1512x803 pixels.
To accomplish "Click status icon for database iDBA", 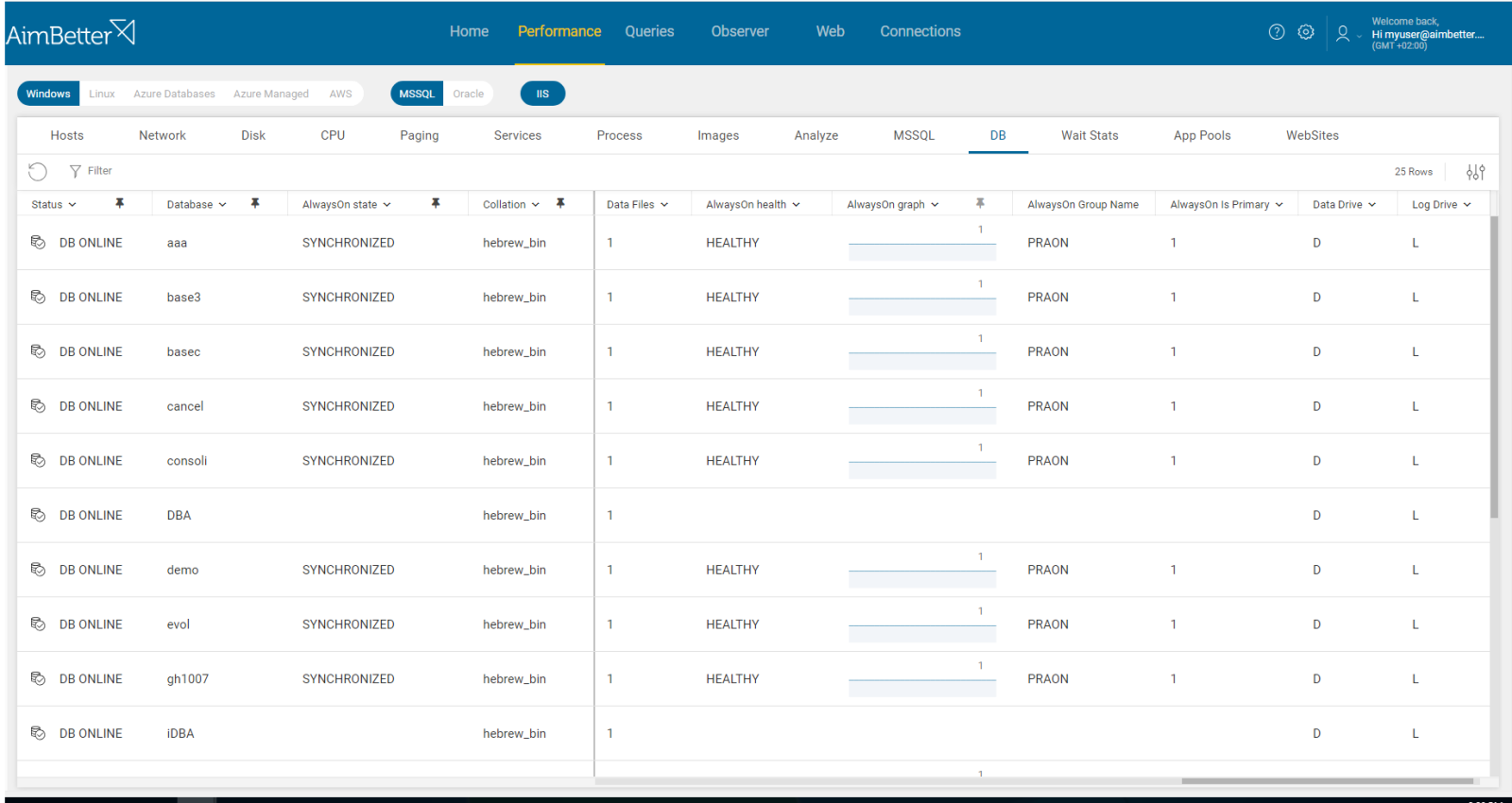I will 38,733.
